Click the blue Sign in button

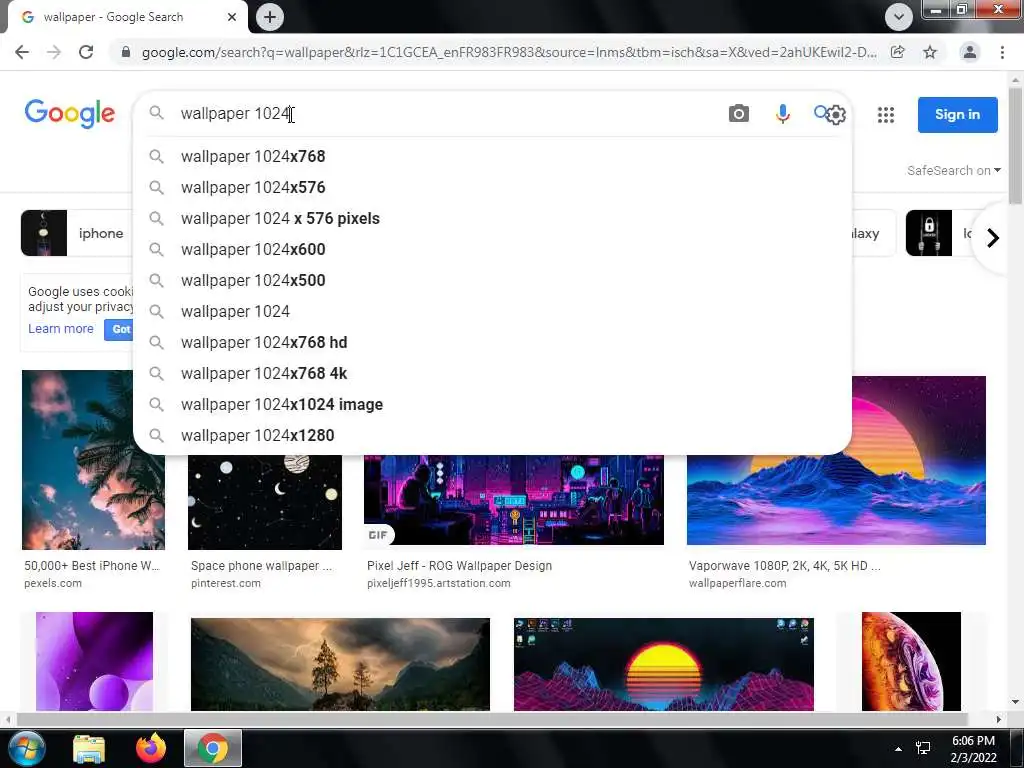point(957,114)
